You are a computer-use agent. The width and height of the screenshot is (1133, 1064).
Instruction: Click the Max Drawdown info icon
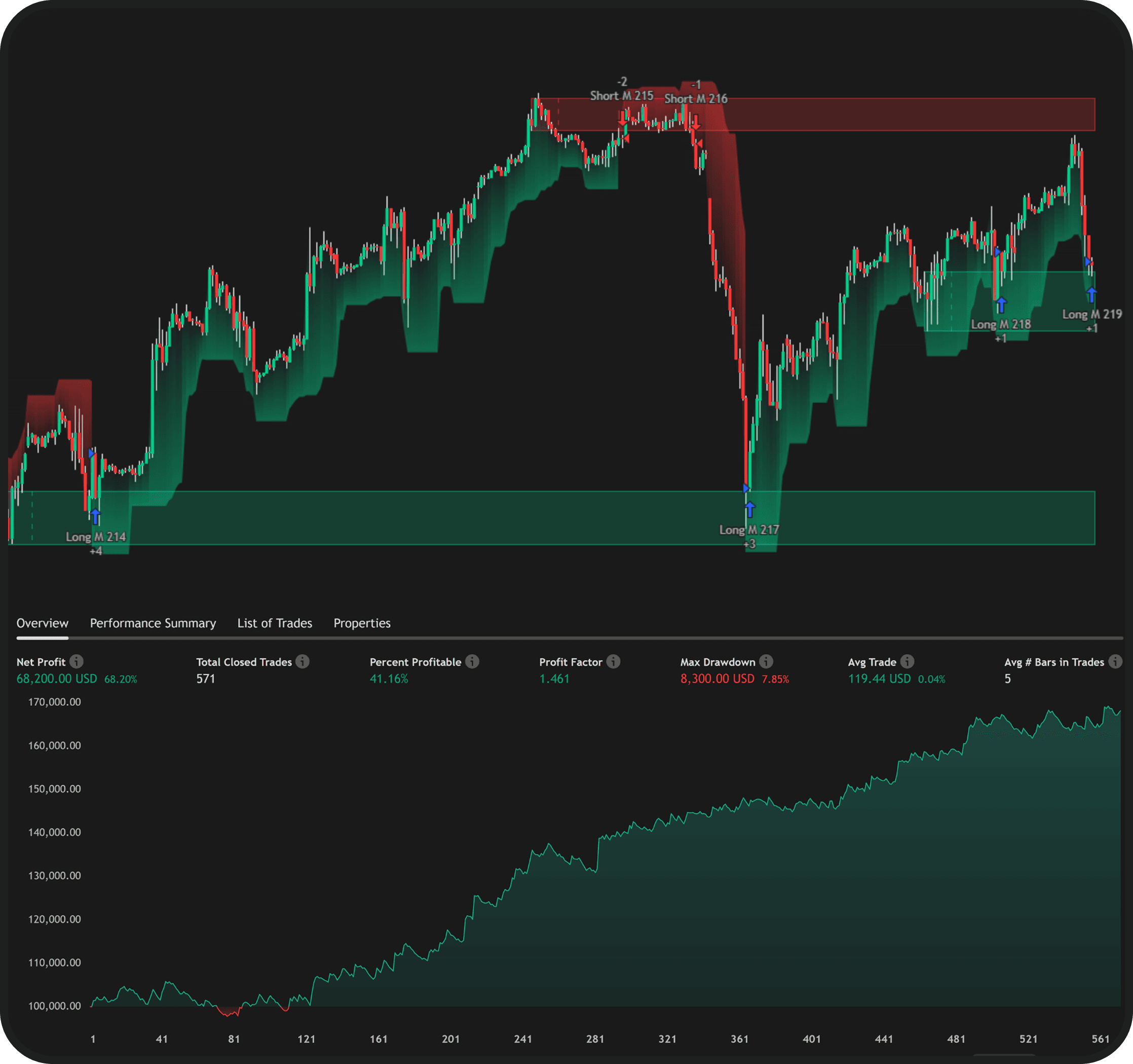pos(767,662)
